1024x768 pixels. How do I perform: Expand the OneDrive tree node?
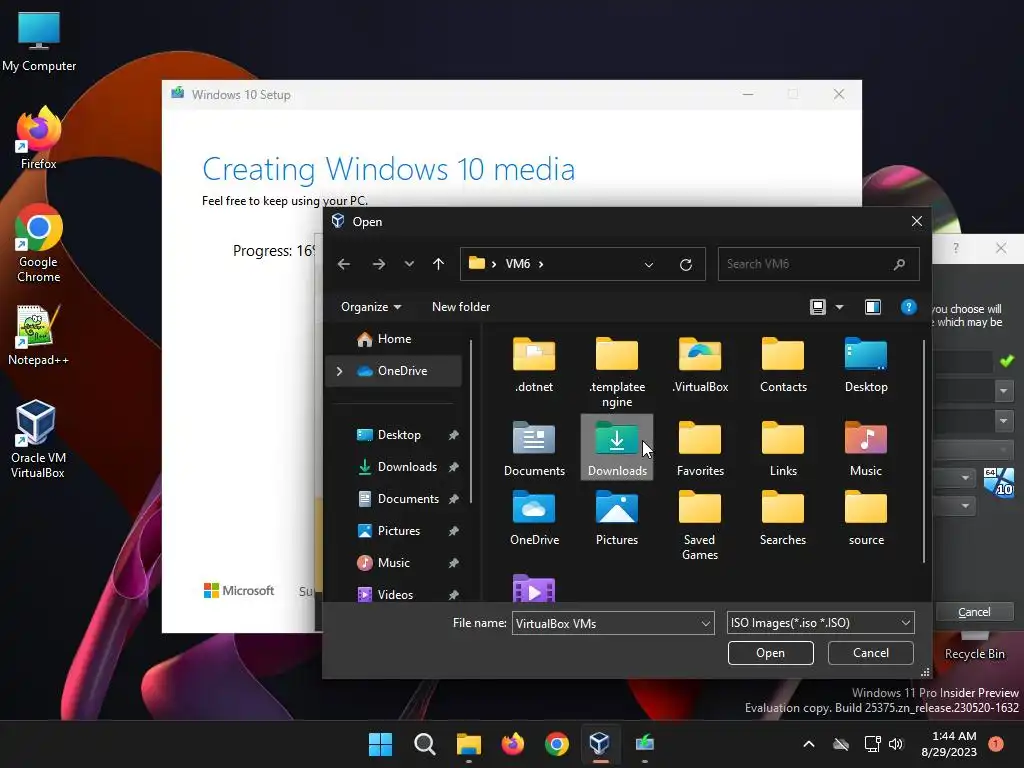pos(339,371)
